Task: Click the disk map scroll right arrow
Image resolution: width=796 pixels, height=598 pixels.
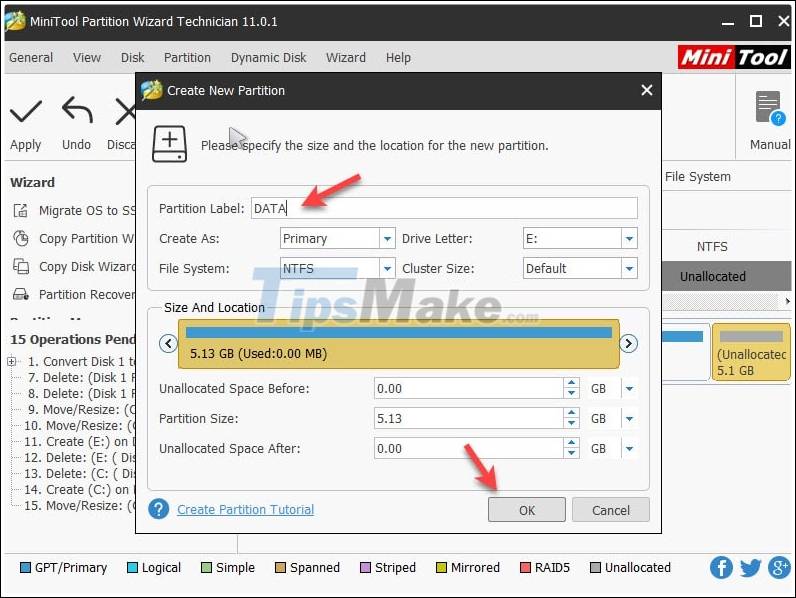Action: tap(787, 301)
